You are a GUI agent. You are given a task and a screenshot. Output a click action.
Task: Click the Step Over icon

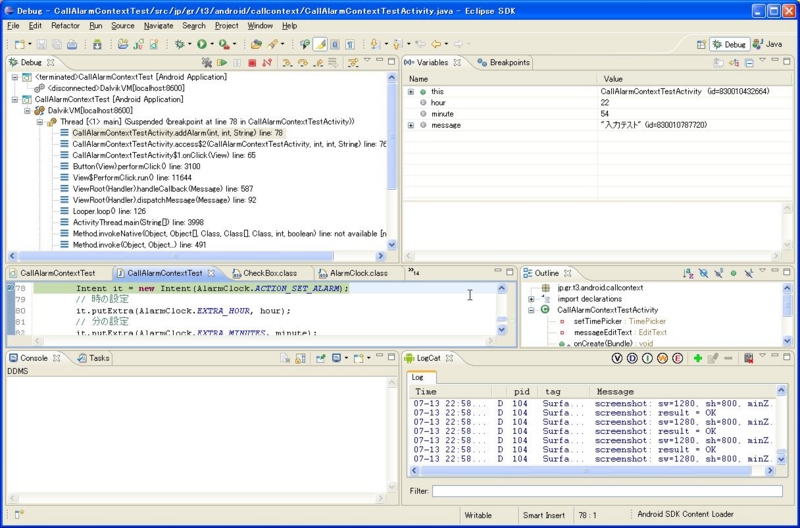pos(303,62)
